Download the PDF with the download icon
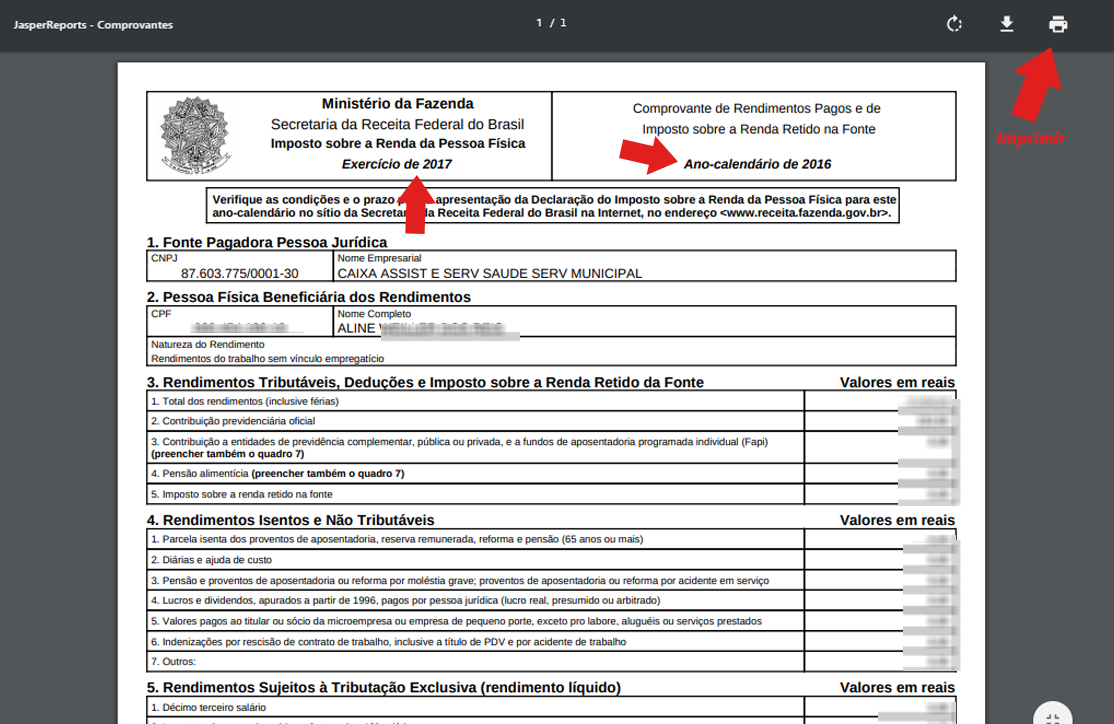The height and width of the screenshot is (724, 1114). coord(1006,24)
